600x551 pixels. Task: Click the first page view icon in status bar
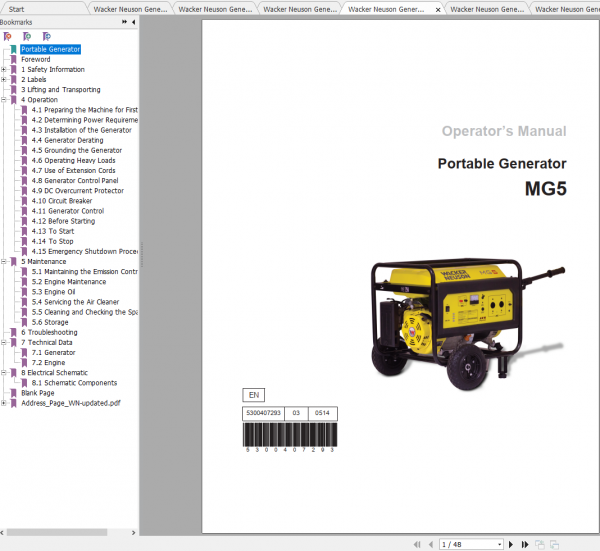(x=540, y=544)
